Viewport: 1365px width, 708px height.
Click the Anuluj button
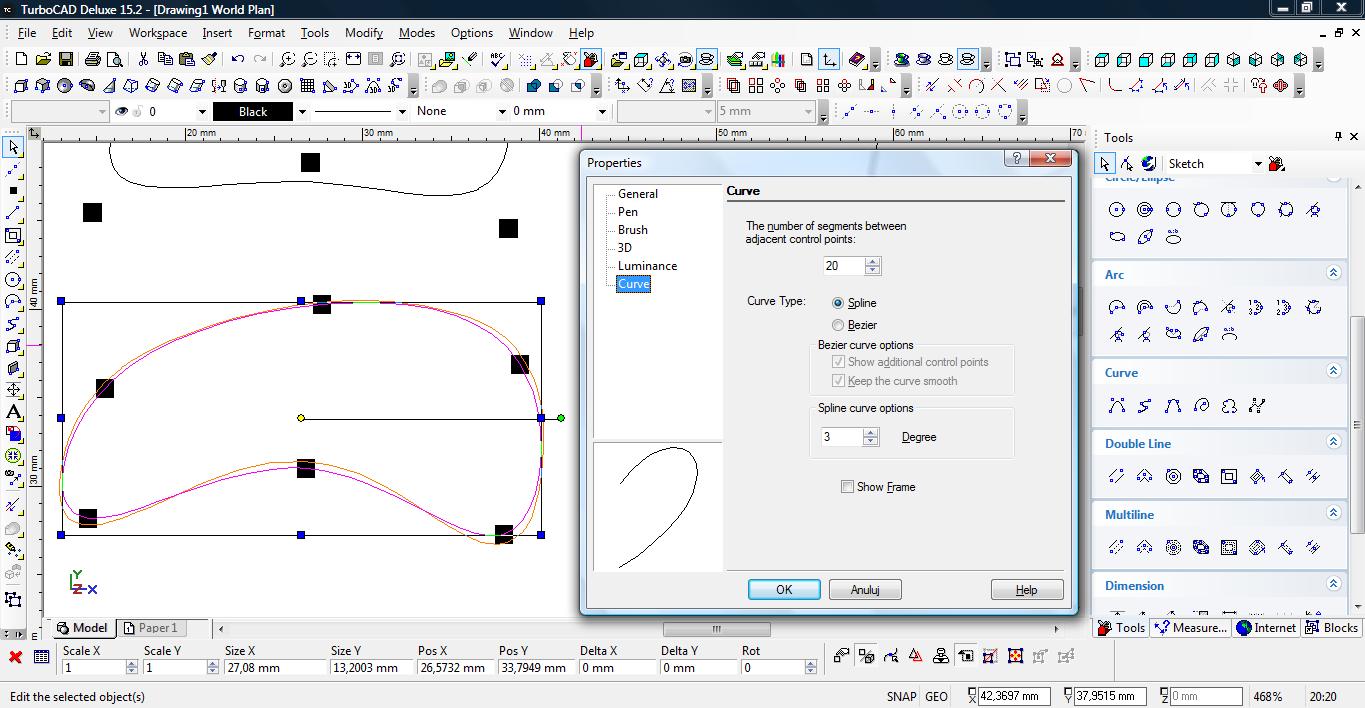tap(865, 590)
